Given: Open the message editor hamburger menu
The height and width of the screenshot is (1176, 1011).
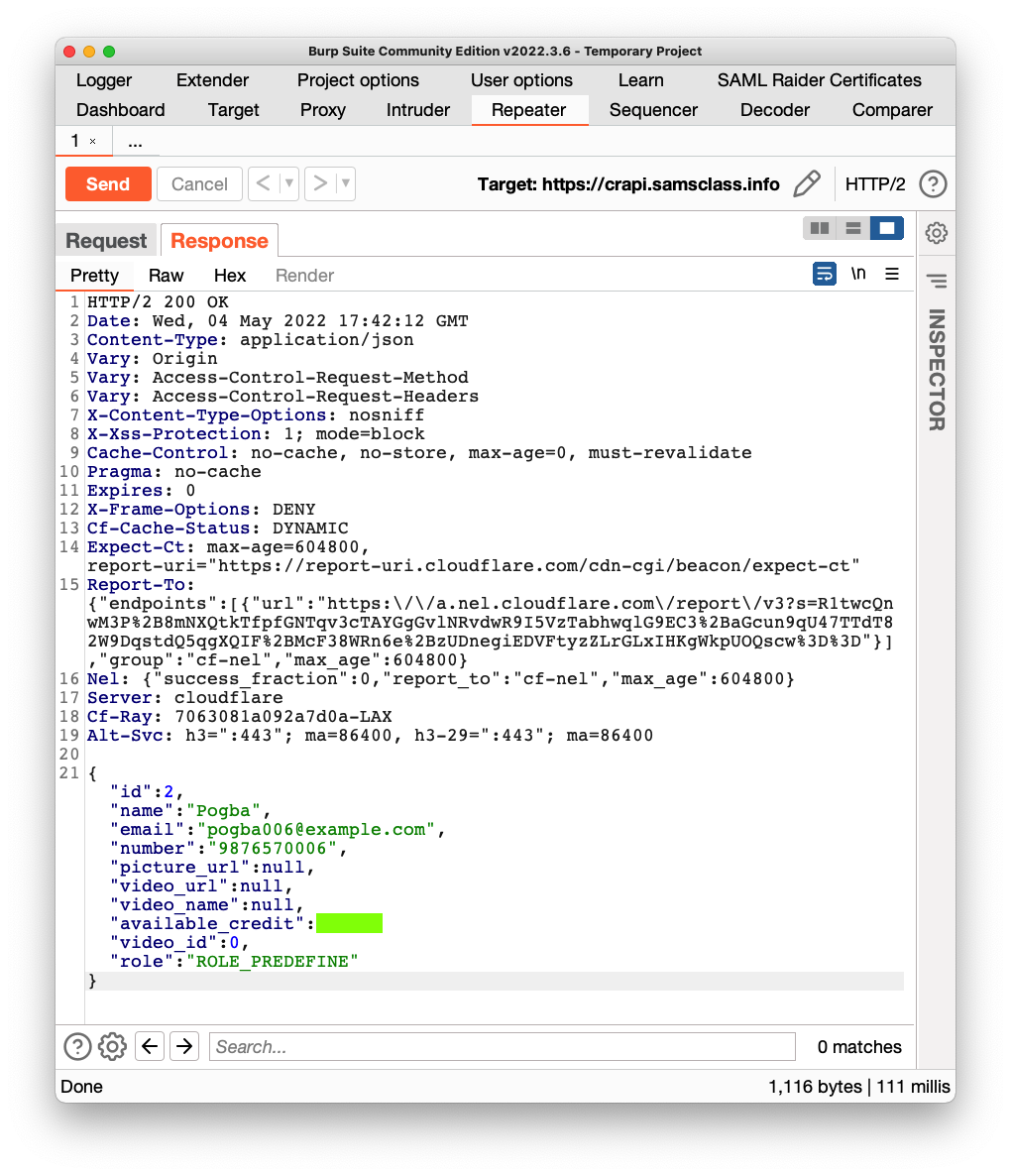Looking at the screenshot, I should [x=892, y=274].
